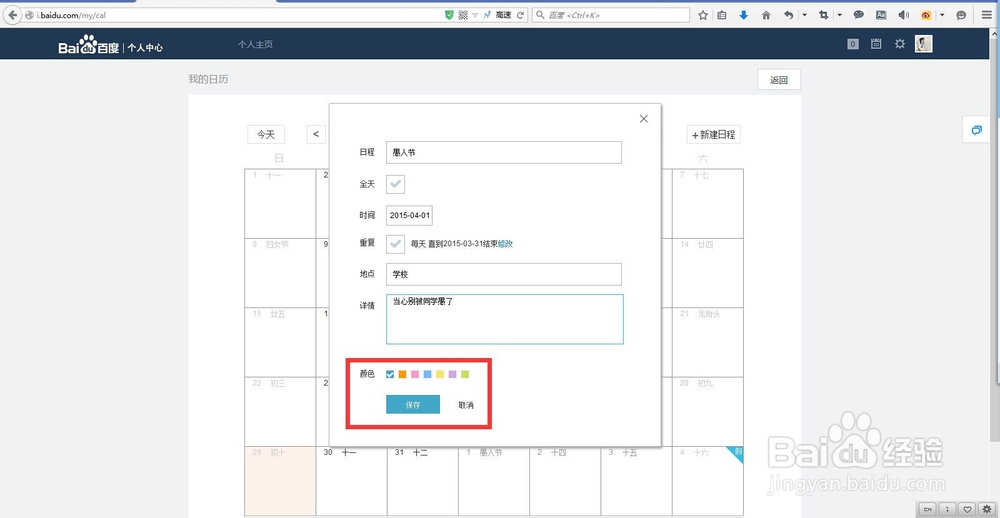1000x518 pixels.
Task: Click the 取消 cancel button
Action: (x=466, y=405)
